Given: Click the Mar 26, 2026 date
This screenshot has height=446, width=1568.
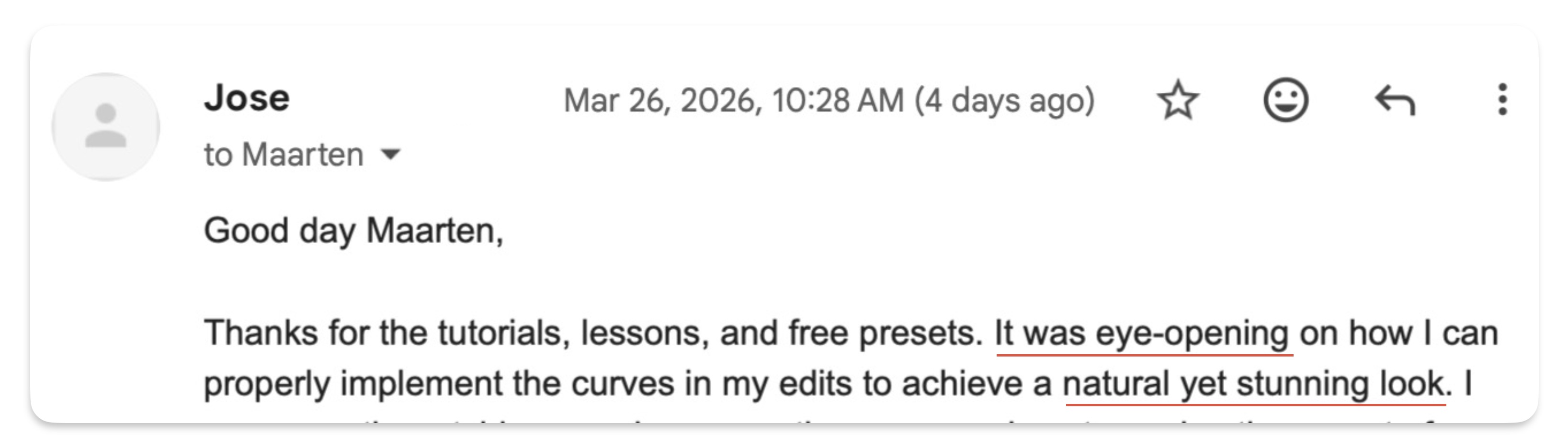Looking at the screenshot, I should pyautogui.click(x=662, y=100).
